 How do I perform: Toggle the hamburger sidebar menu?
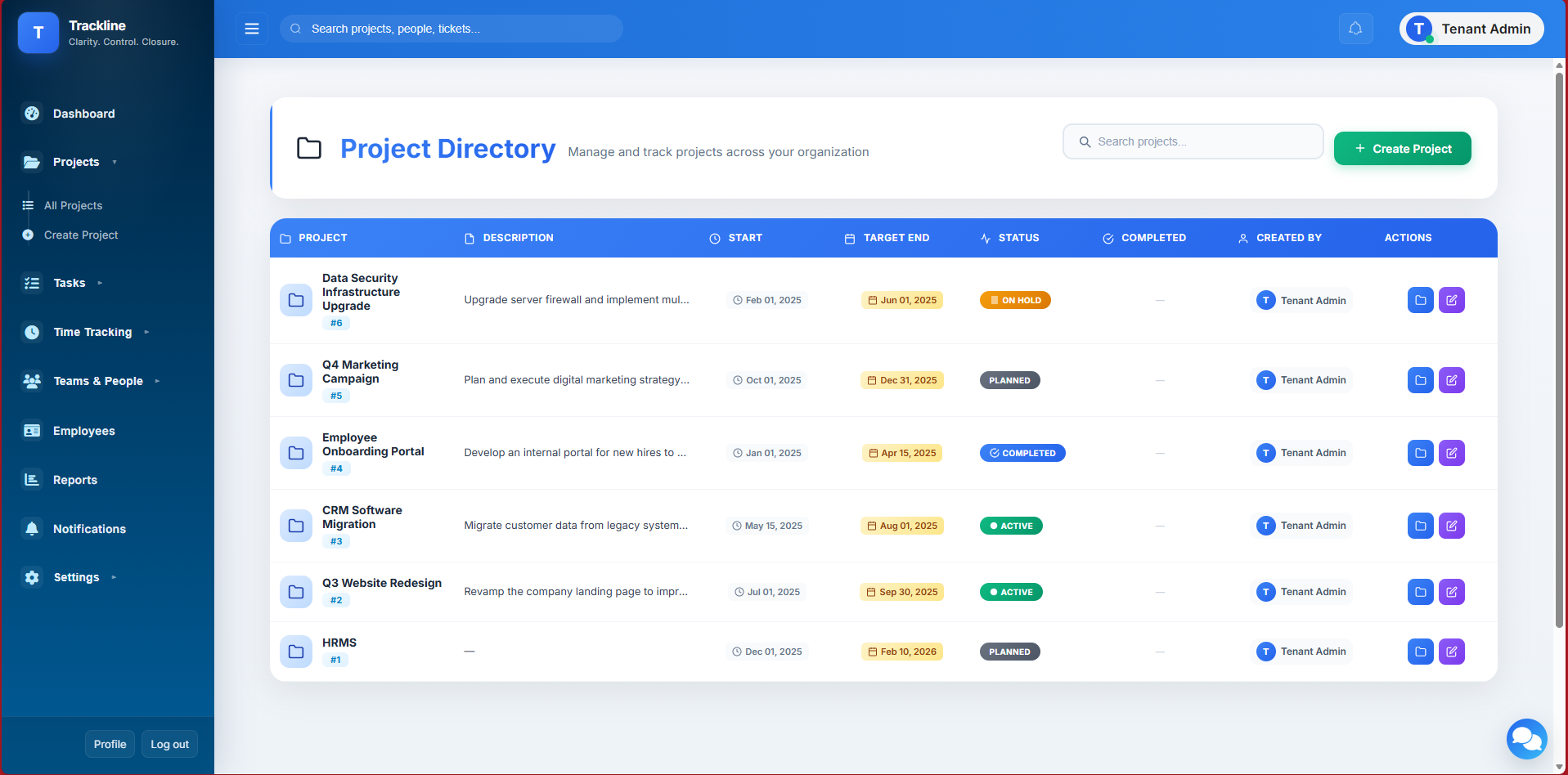click(x=252, y=29)
